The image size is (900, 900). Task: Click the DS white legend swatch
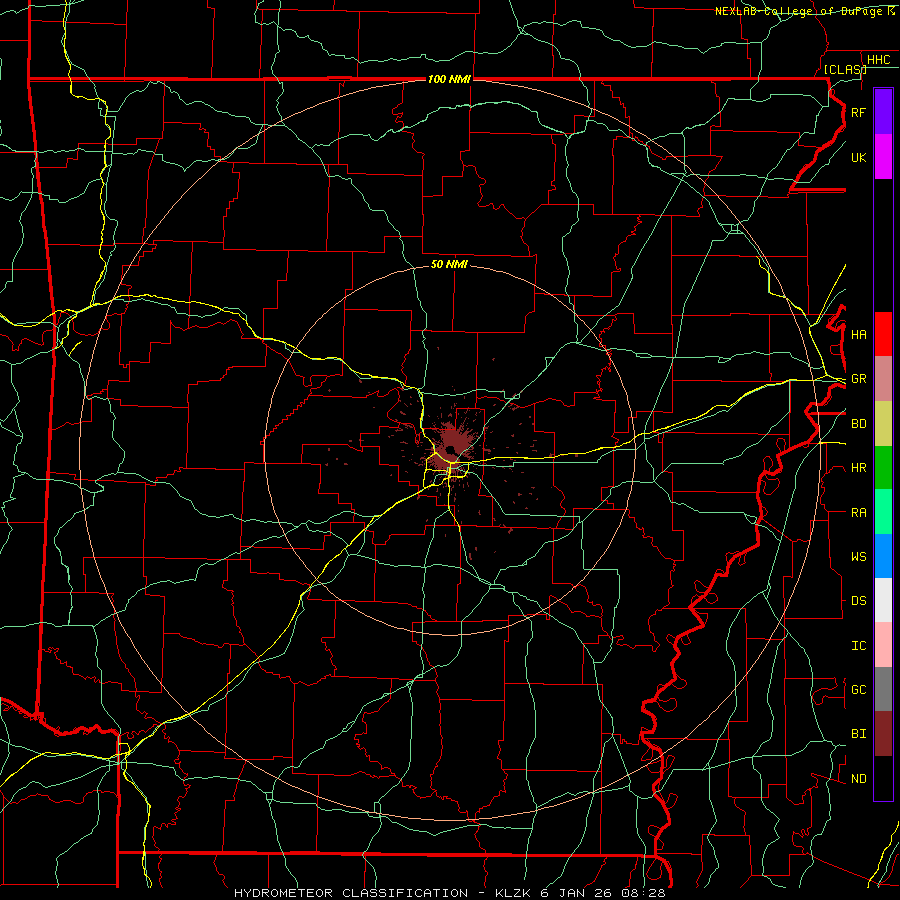pyautogui.click(x=883, y=600)
